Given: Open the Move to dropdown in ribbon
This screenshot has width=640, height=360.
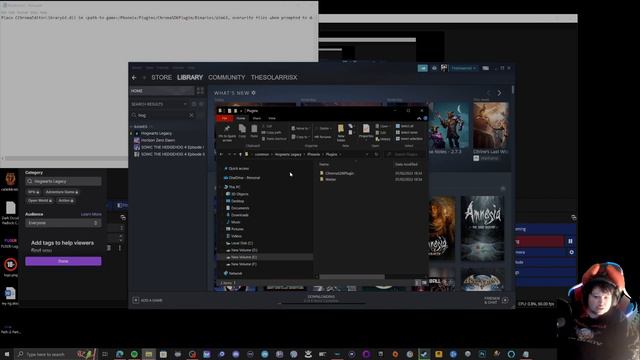Looking at the screenshot, I should (x=300, y=128).
